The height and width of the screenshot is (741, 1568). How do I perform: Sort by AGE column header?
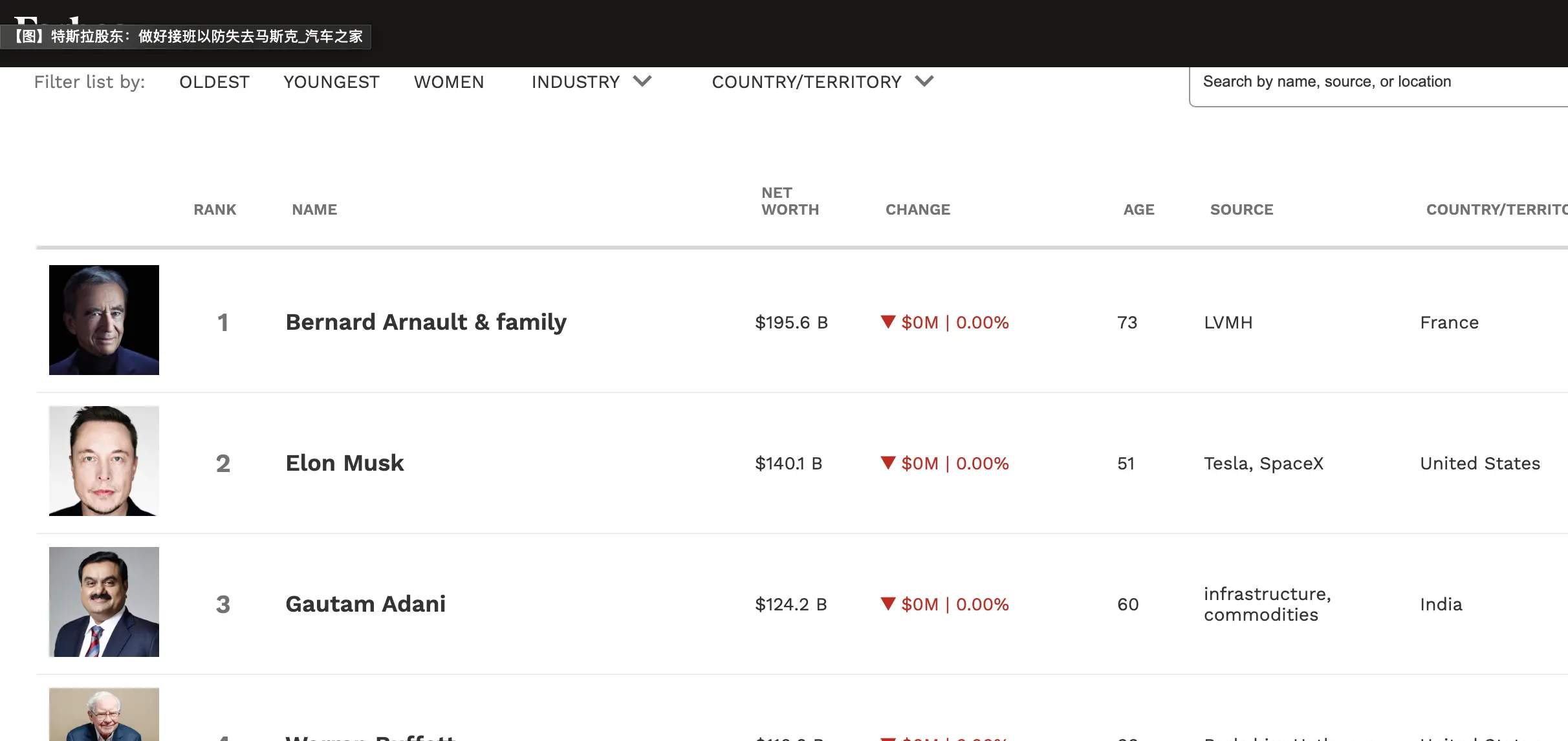pyautogui.click(x=1138, y=209)
